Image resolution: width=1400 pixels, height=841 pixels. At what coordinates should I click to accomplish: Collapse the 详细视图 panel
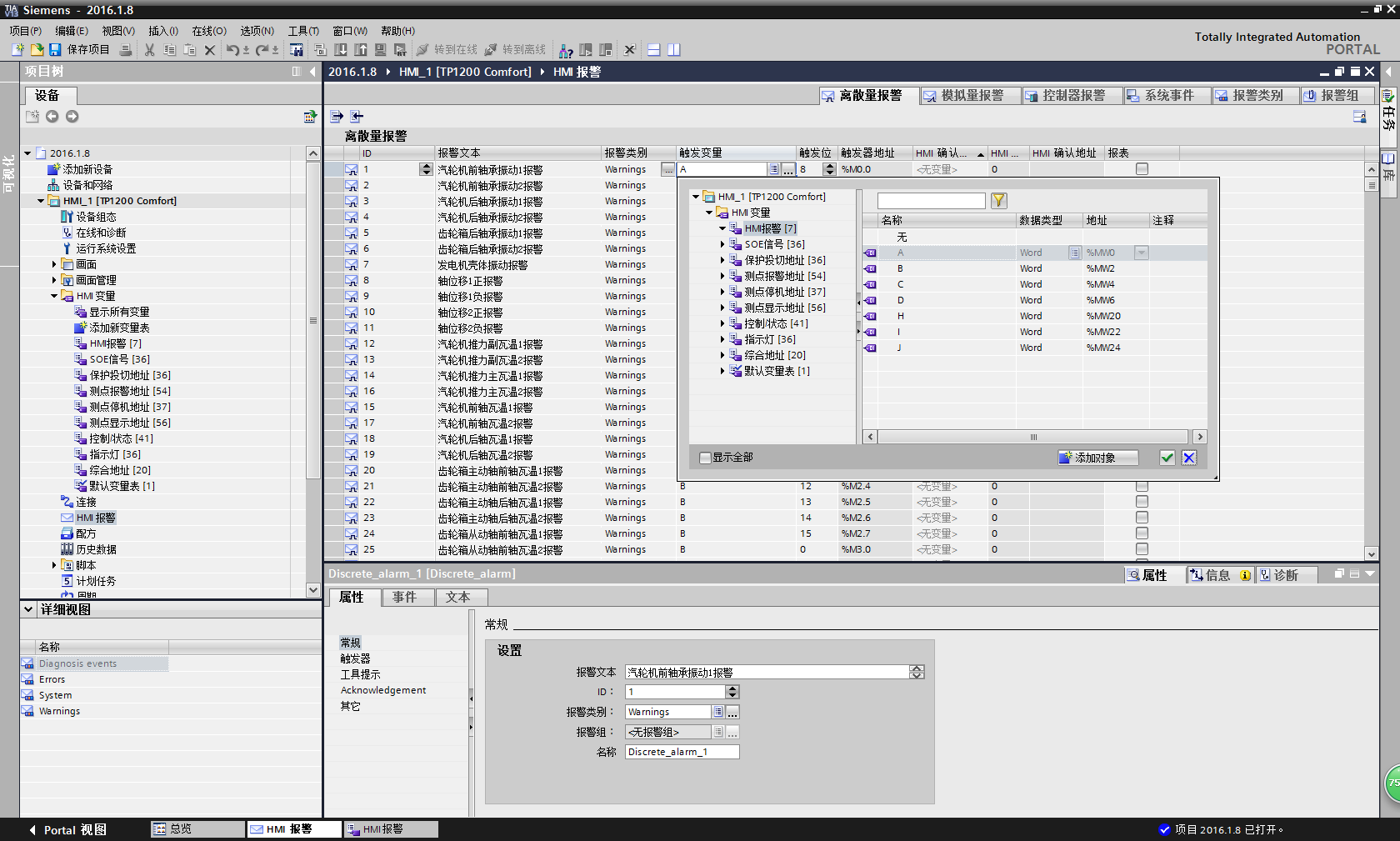[28, 609]
